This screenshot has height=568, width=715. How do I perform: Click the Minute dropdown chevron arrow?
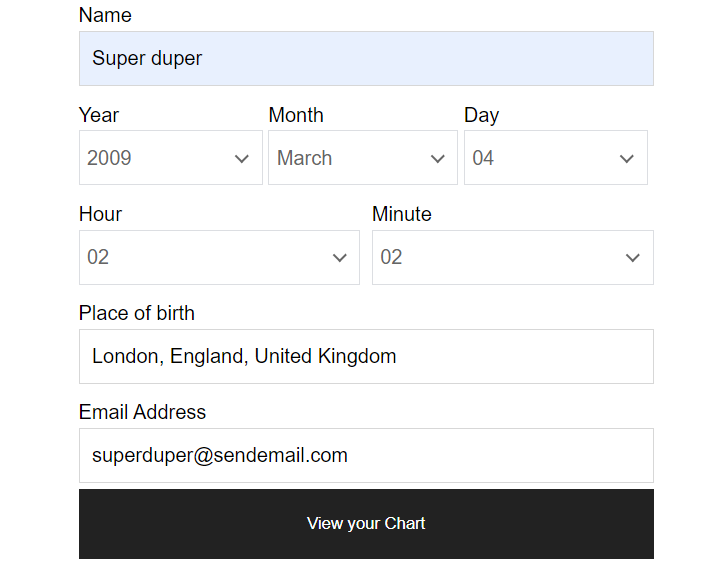[632, 258]
